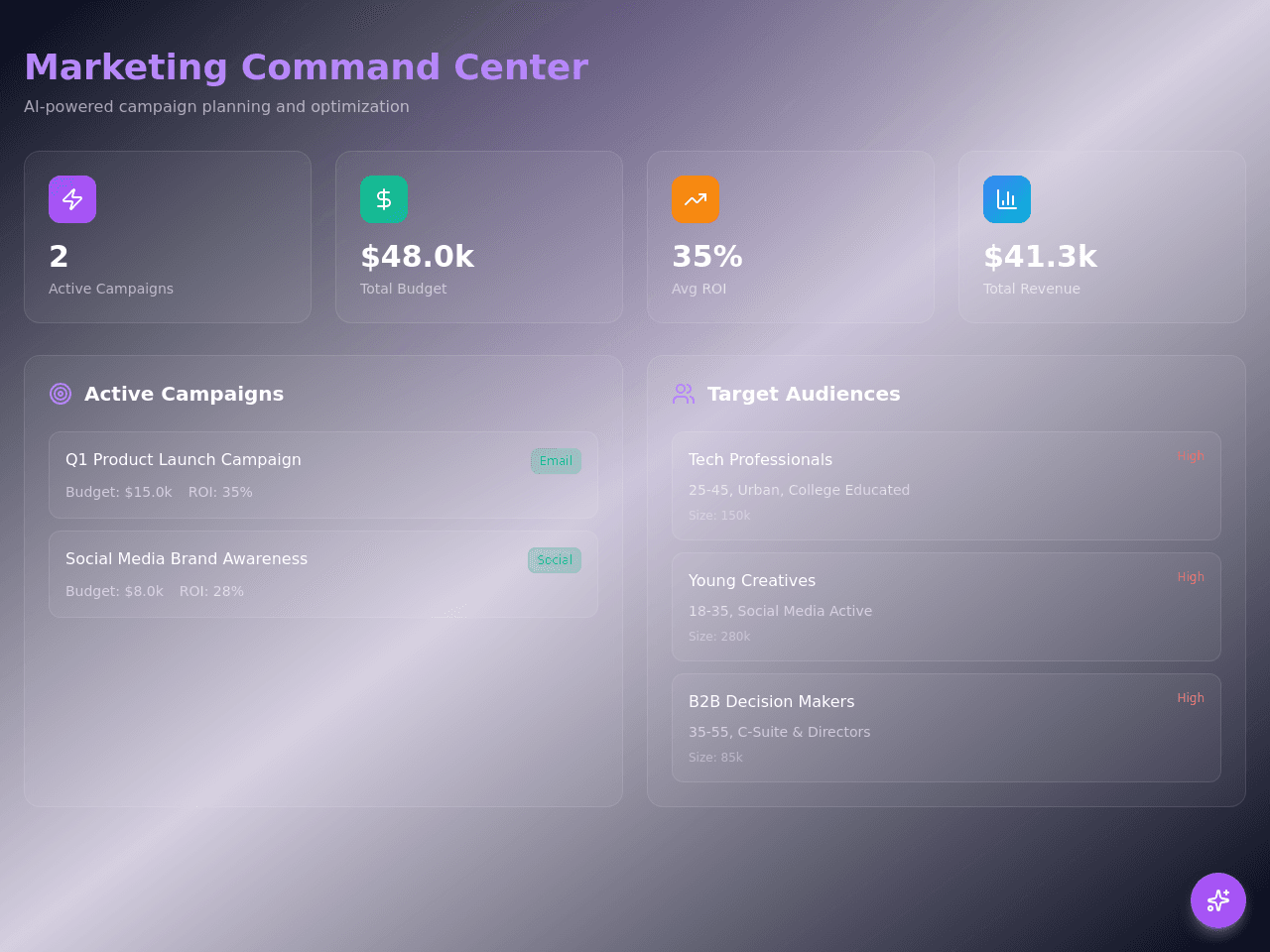Click the Total Revenue label
Viewport: 1270px width, 952px height.
[1032, 289]
